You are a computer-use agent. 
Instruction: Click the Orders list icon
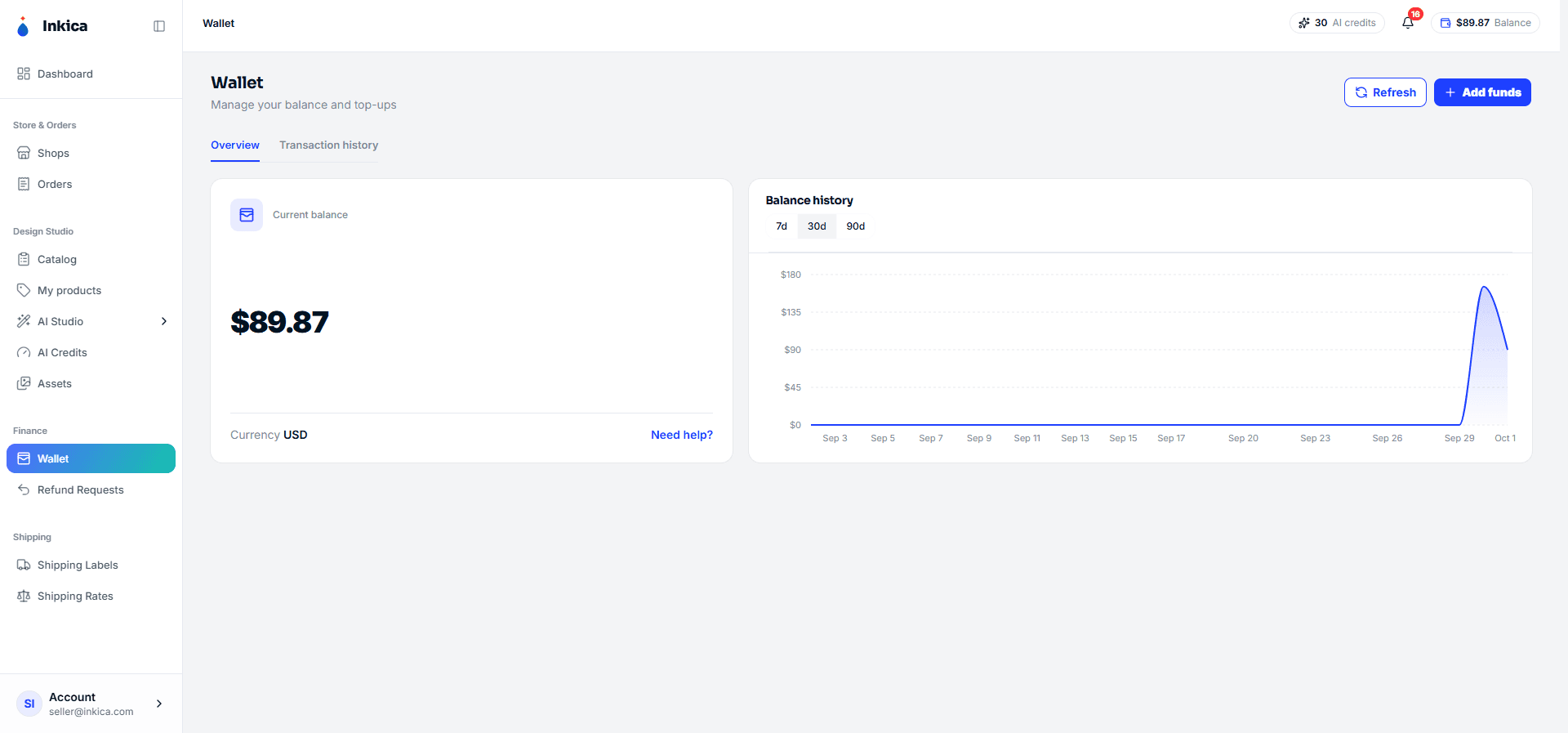pos(24,184)
